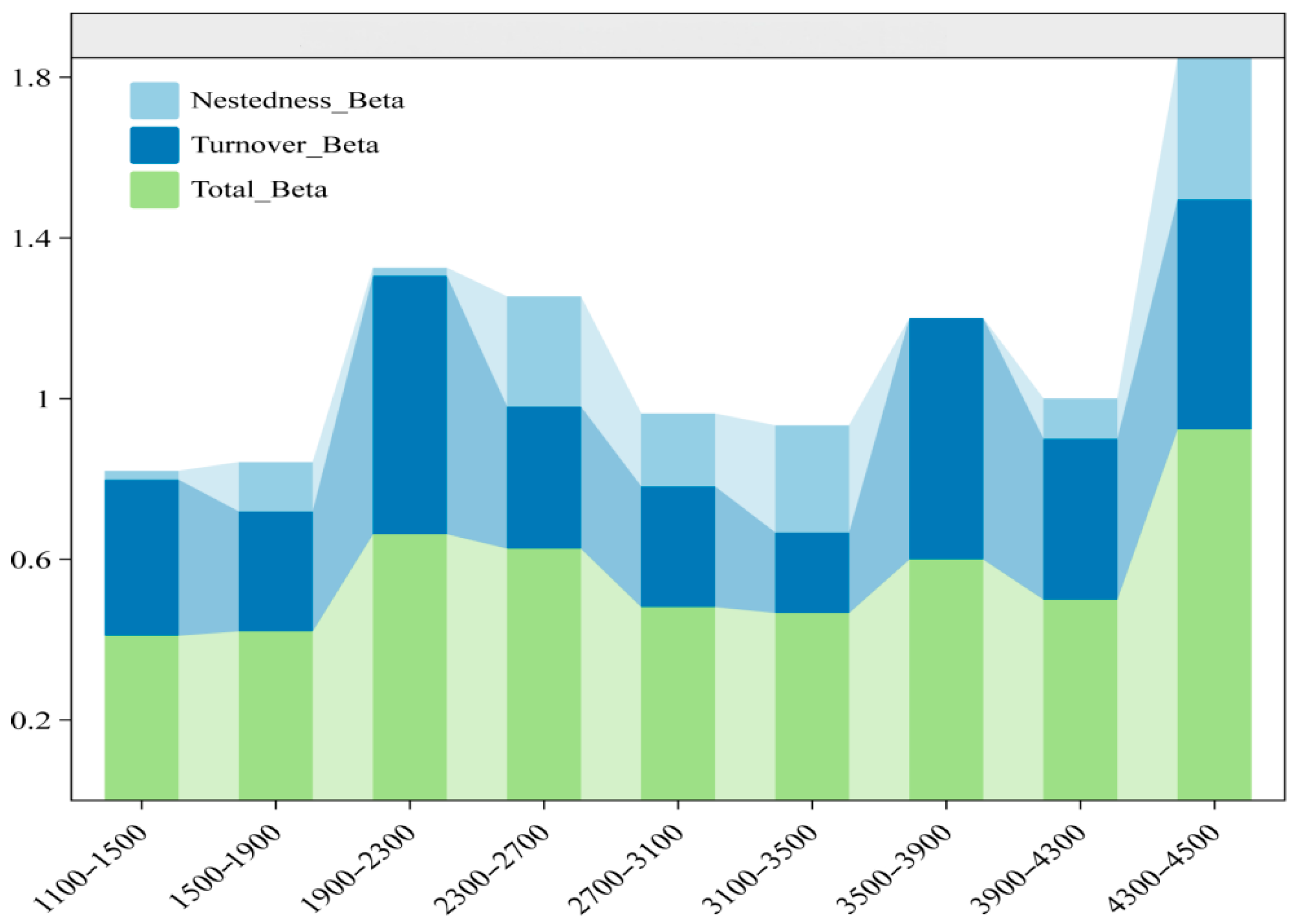Viewport: 1295px width, 924px height.
Task: Select the 'Turnover_Beta' legend label
Action: 285,145
